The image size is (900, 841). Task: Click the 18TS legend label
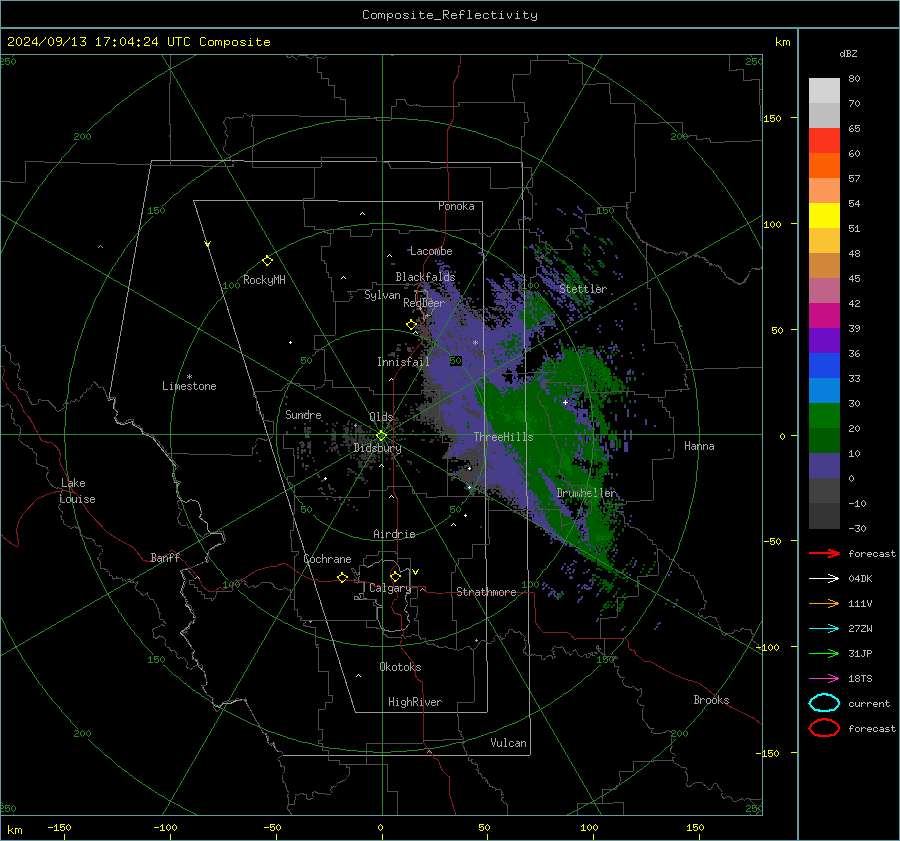coord(860,679)
